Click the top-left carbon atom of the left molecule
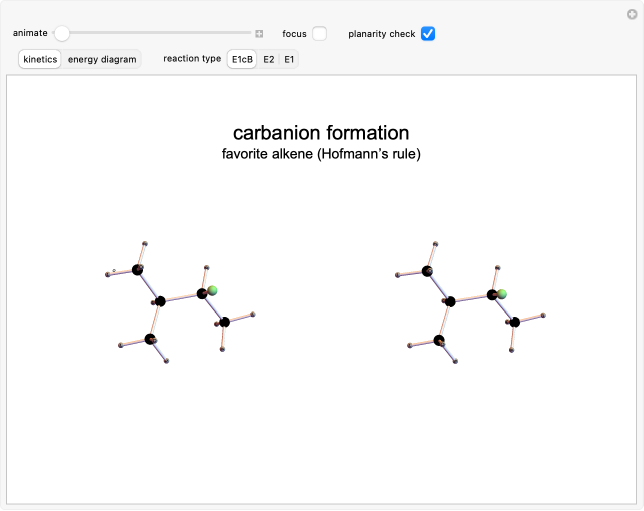Viewport: 644px width, 511px height. point(137,269)
